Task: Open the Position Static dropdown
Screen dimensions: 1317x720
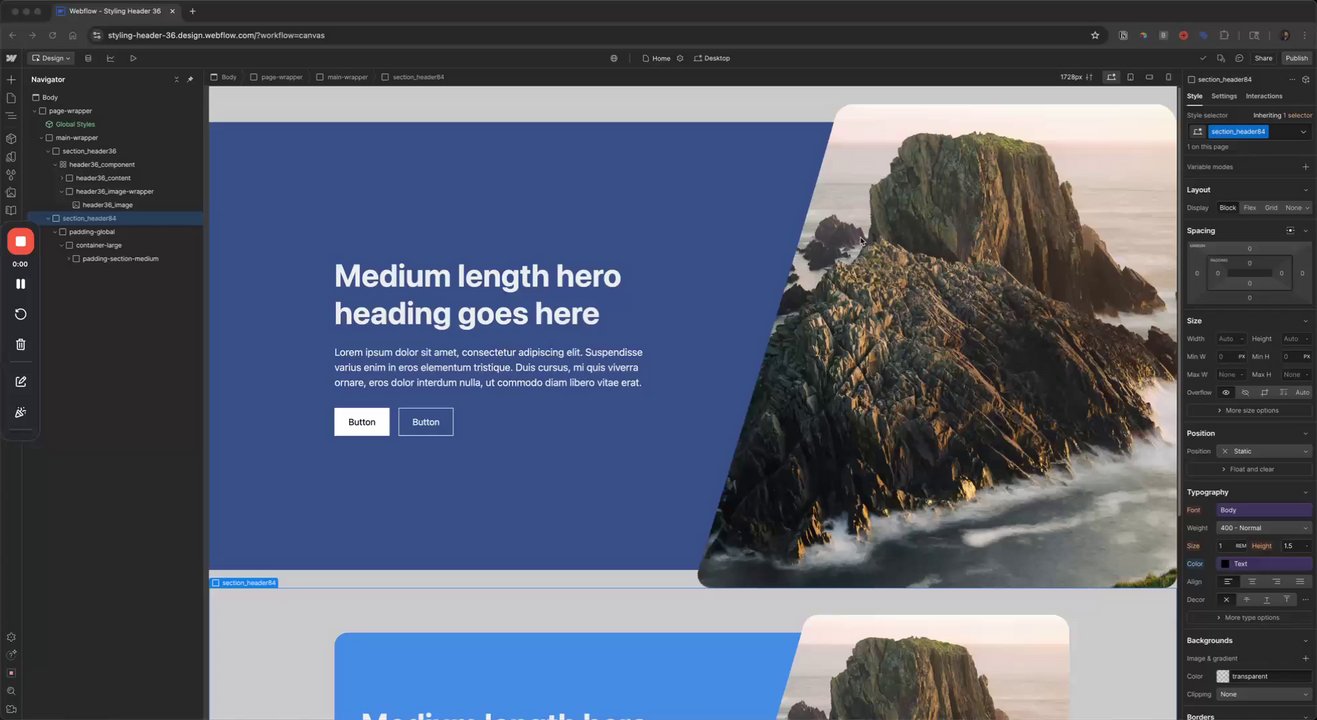Action: 1264,451
